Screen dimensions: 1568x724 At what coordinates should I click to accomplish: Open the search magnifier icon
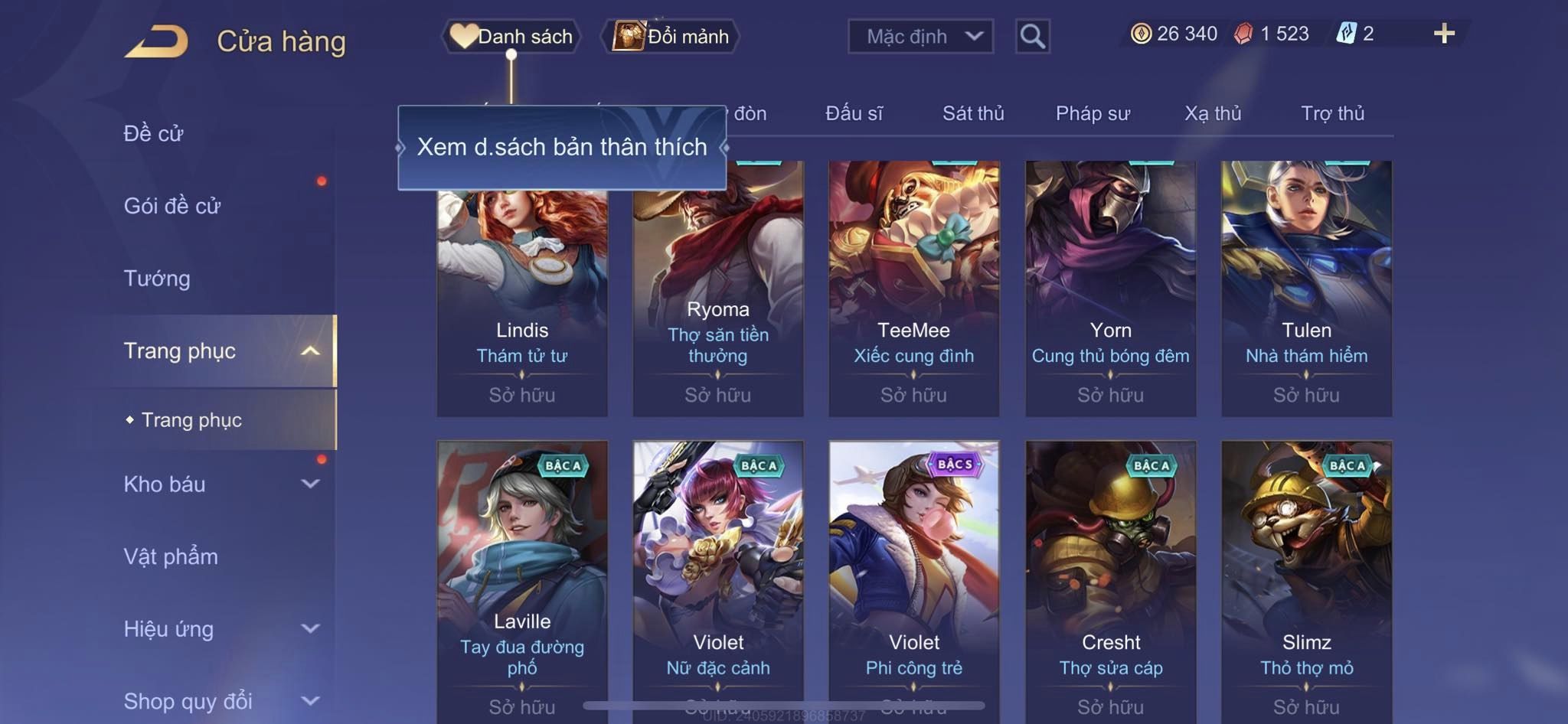pyautogui.click(x=1032, y=36)
